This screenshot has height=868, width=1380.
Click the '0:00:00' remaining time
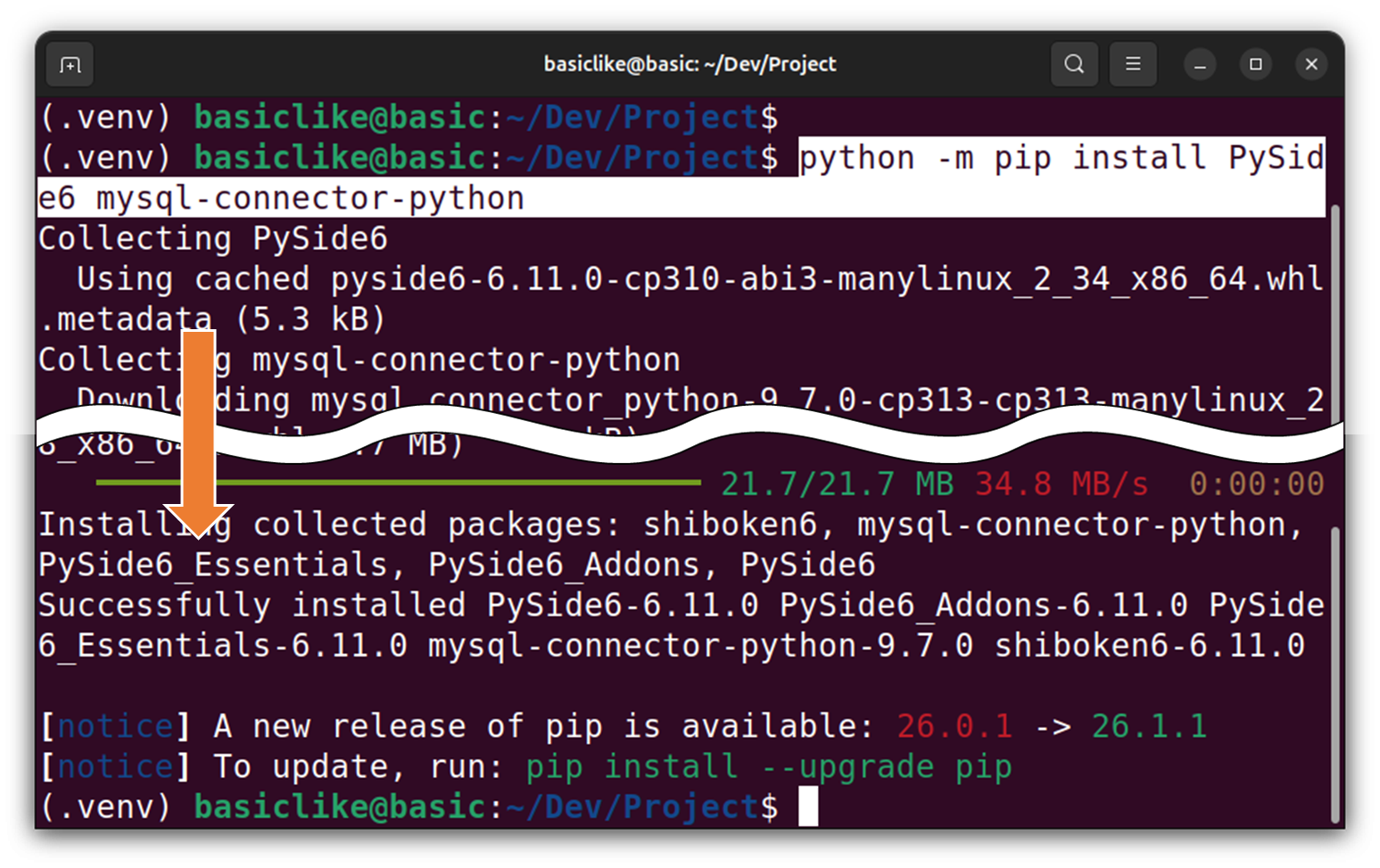click(1257, 484)
